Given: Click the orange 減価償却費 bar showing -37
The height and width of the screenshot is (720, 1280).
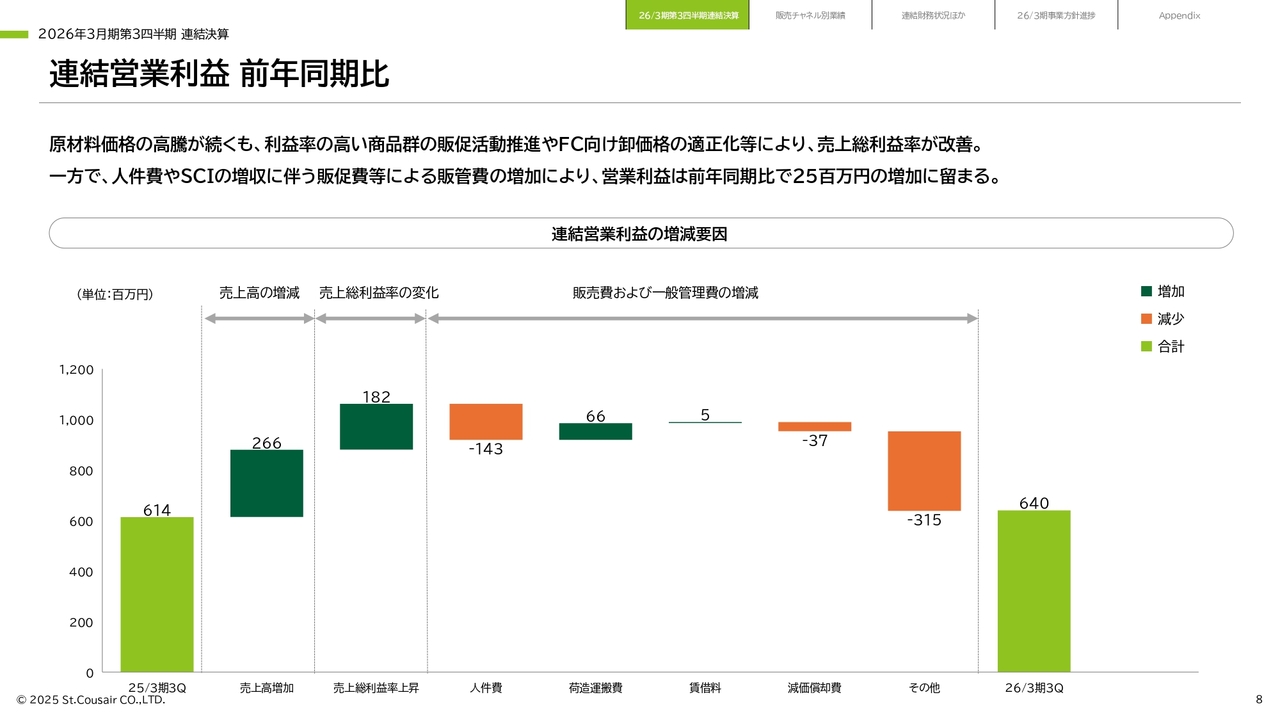Looking at the screenshot, I should click(x=814, y=426).
